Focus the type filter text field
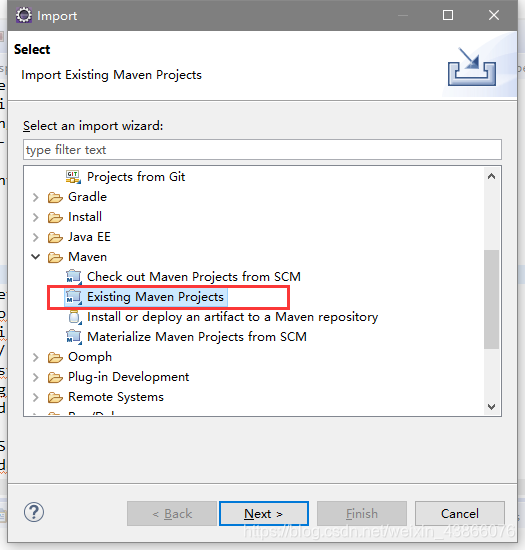This screenshot has width=525, height=550. [x=262, y=150]
